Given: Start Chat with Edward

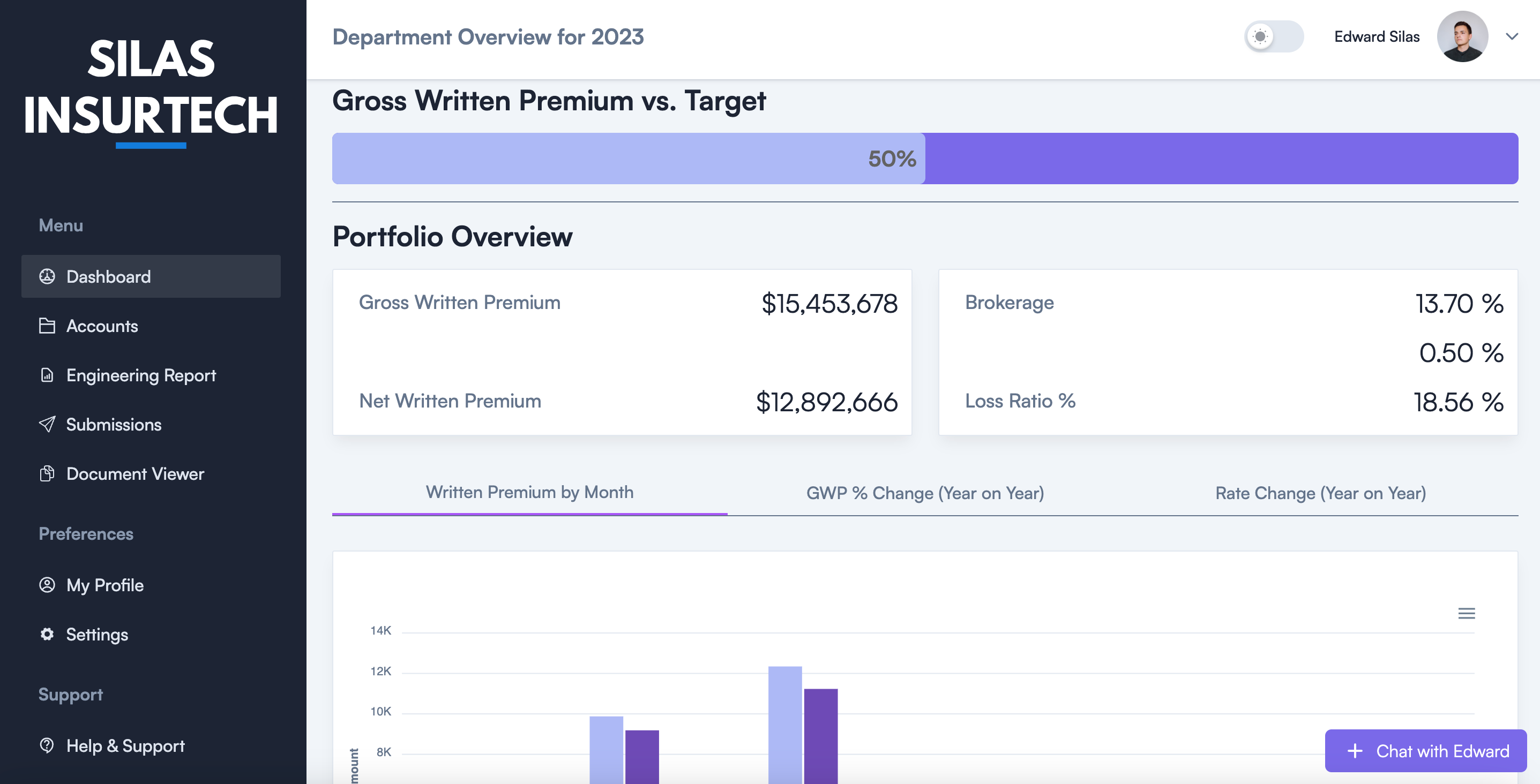Looking at the screenshot, I should pyautogui.click(x=1426, y=751).
